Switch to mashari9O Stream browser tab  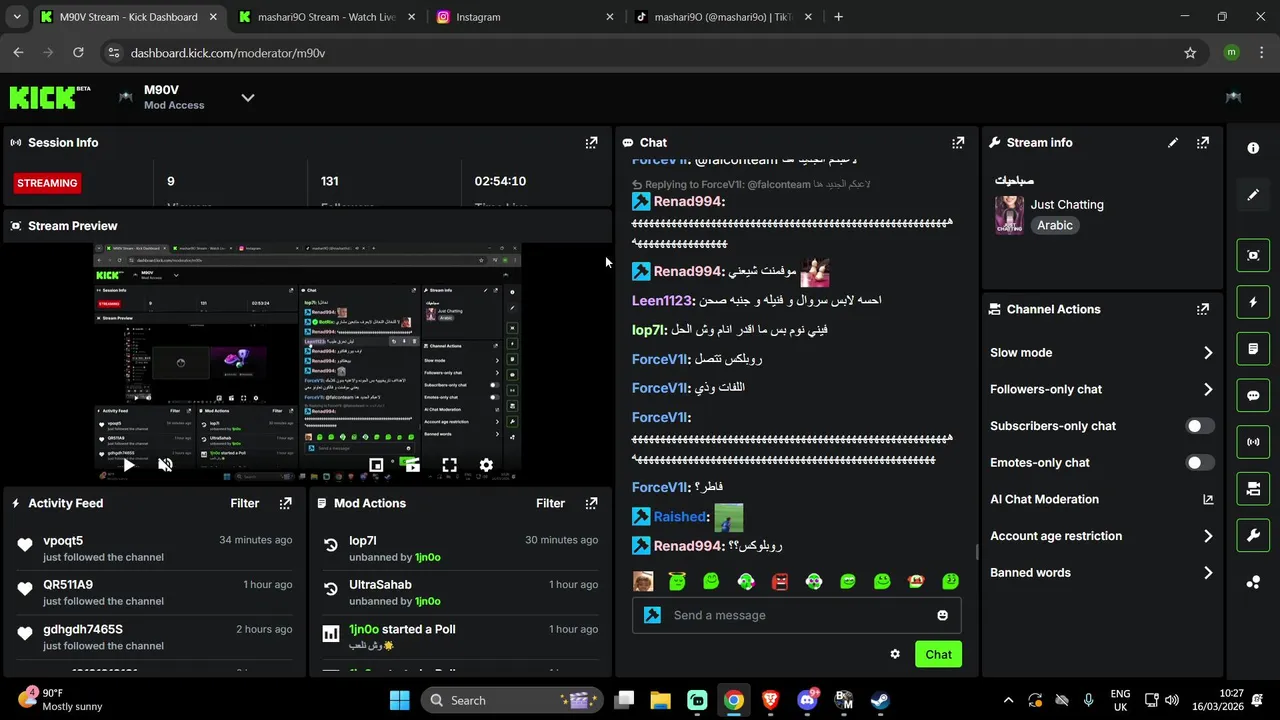pyautogui.click(x=327, y=17)
